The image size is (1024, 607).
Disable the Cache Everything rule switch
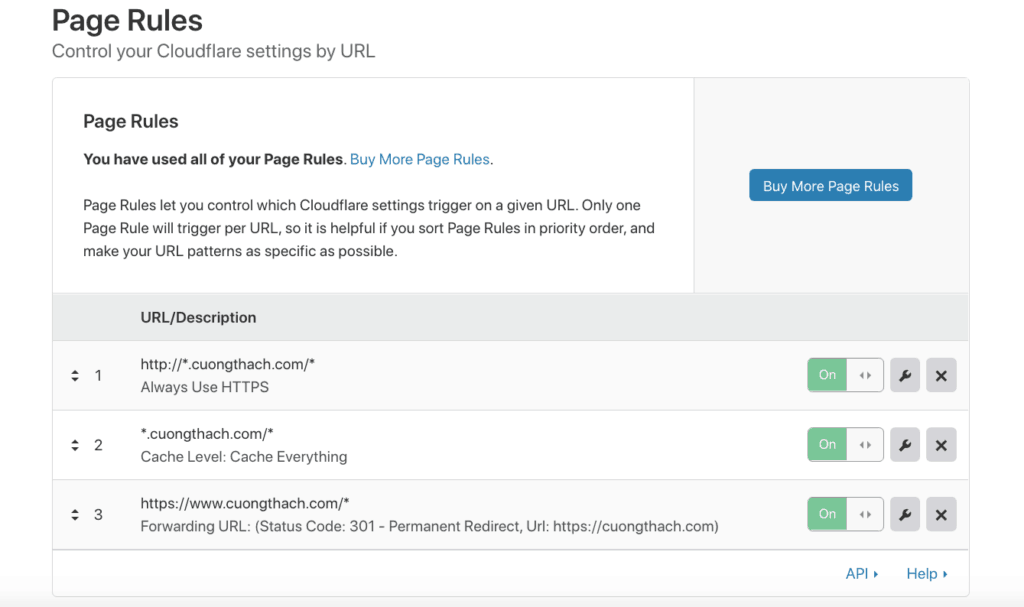click(x=845, y=445)
